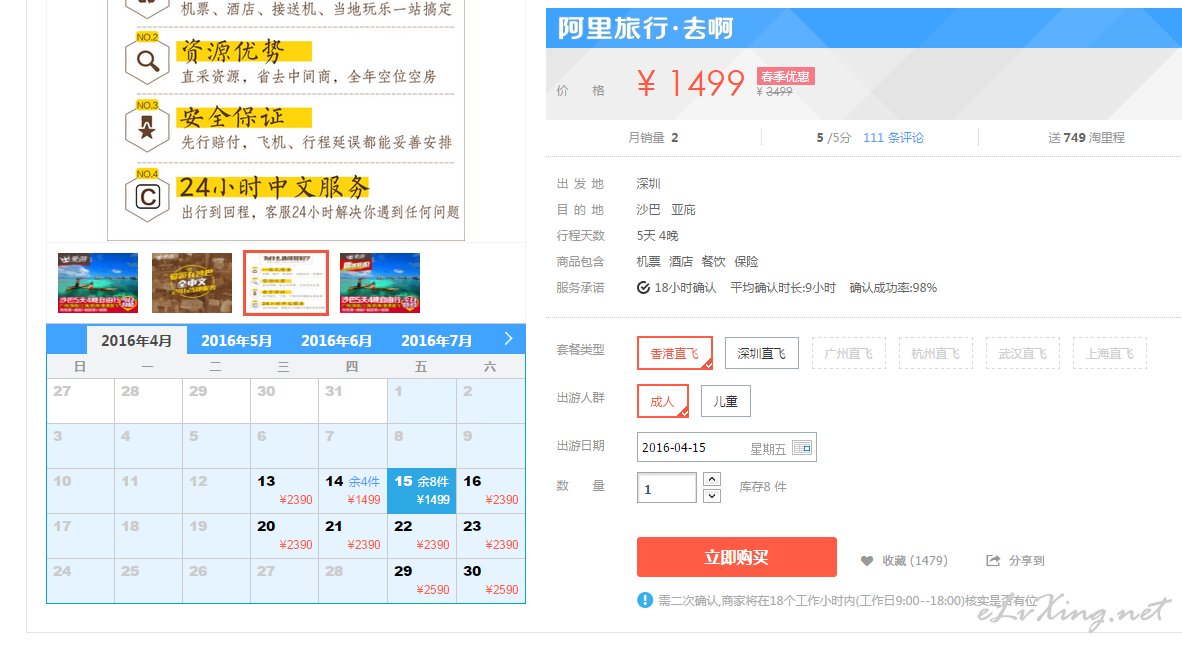Switch calendar to 2016年7月 tab

point(436,341)
